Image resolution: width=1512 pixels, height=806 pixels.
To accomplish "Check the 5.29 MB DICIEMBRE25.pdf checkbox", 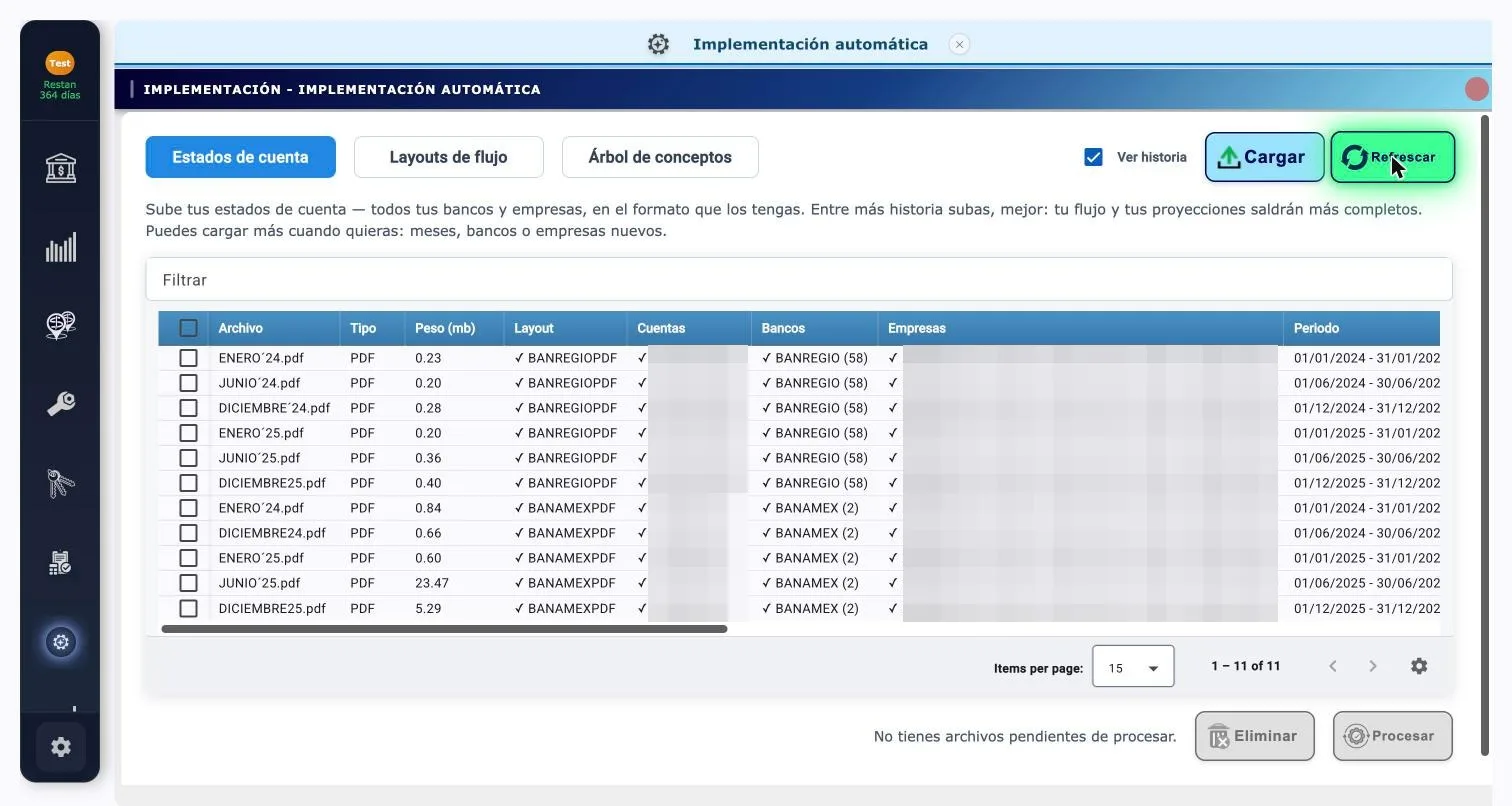I will click(x=188, y=608).
